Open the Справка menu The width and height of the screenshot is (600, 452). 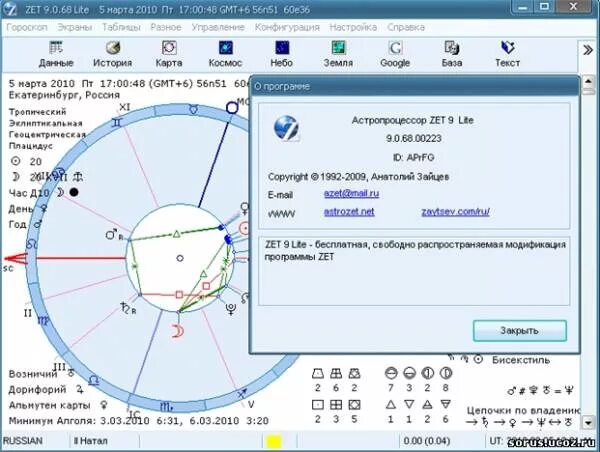[x=406, y=27]
